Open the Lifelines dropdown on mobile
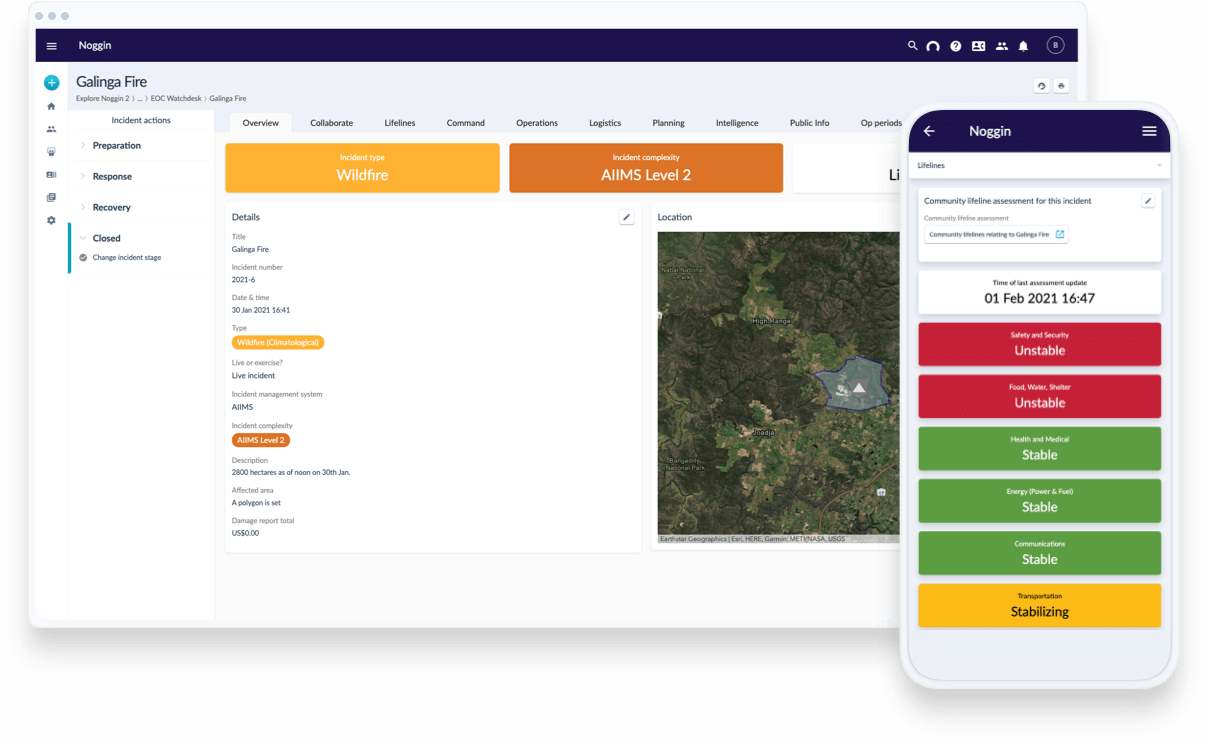This screenshot has width=1208, height=744. [x=1040, y=165]
